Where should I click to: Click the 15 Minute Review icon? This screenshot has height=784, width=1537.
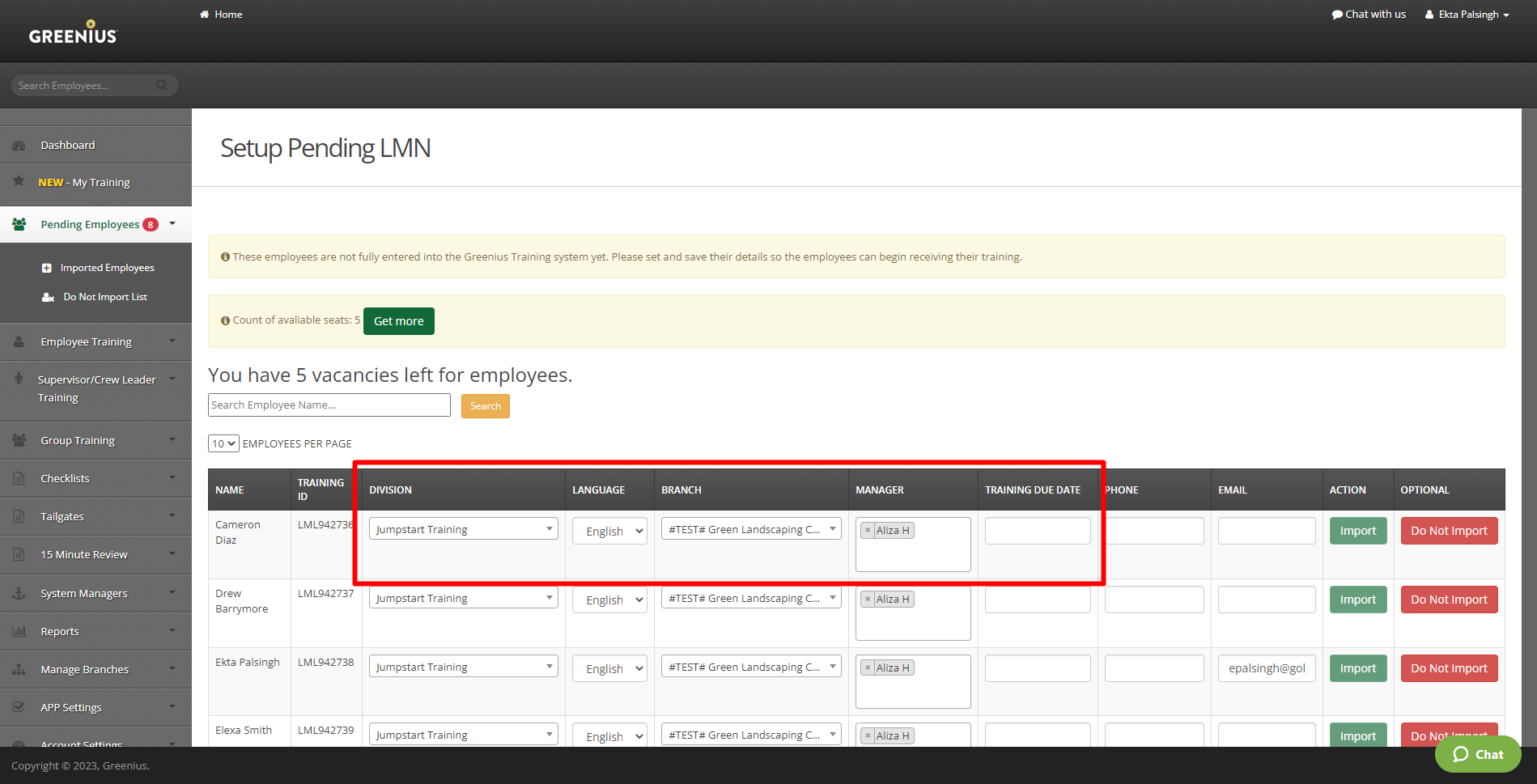tap(19, 554)
